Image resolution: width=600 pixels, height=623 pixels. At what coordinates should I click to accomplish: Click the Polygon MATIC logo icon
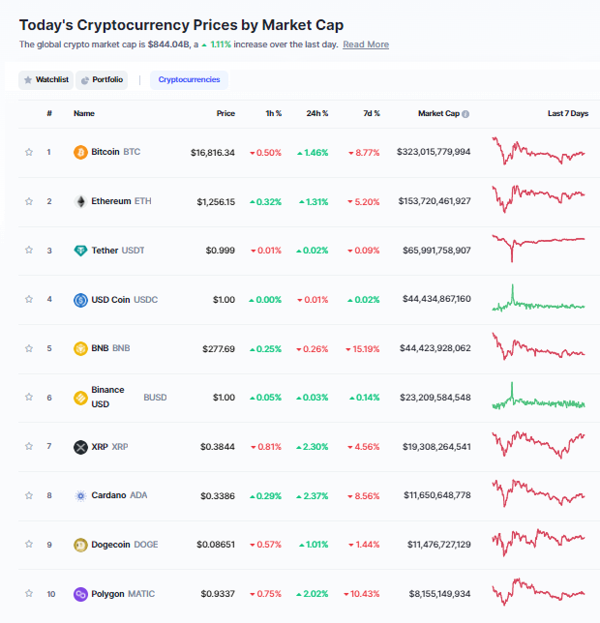point(81,594)
